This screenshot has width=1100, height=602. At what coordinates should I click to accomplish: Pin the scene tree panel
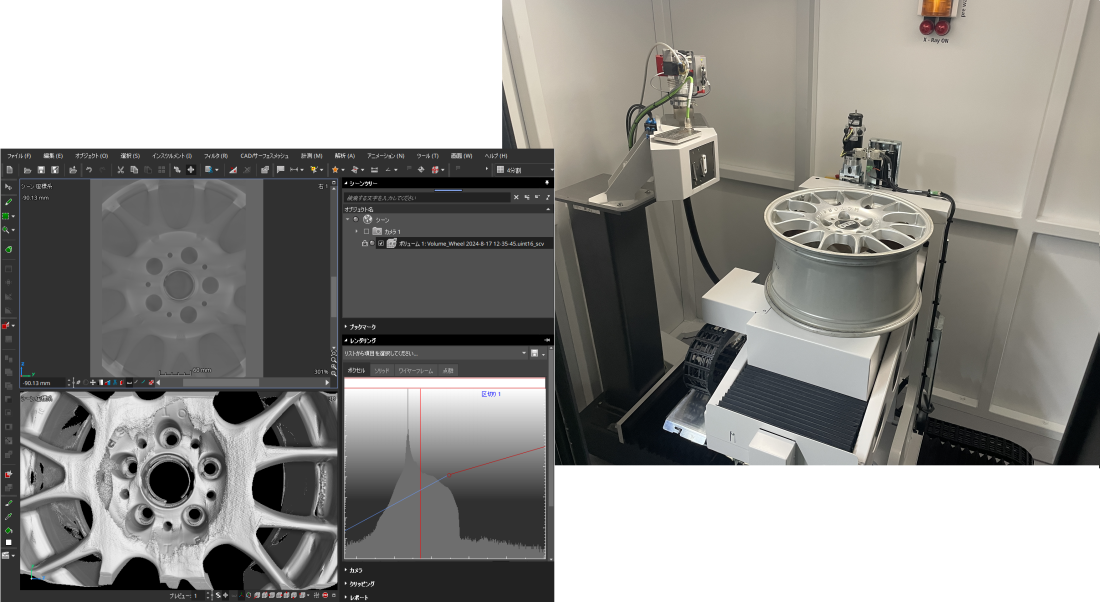546,184
